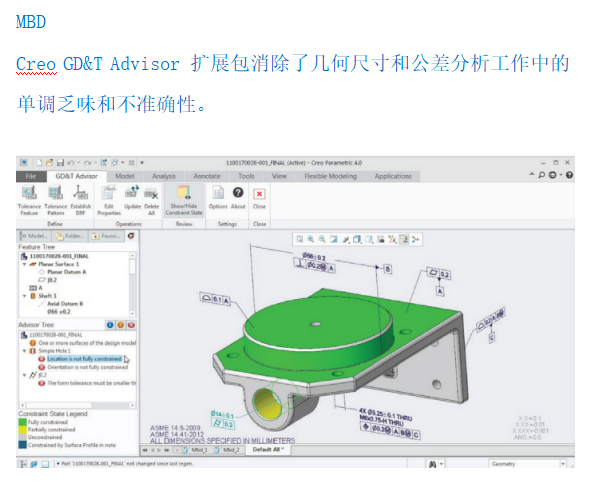
Task: Click the Fully constrained green legend swatch
Action: (23, 422)
